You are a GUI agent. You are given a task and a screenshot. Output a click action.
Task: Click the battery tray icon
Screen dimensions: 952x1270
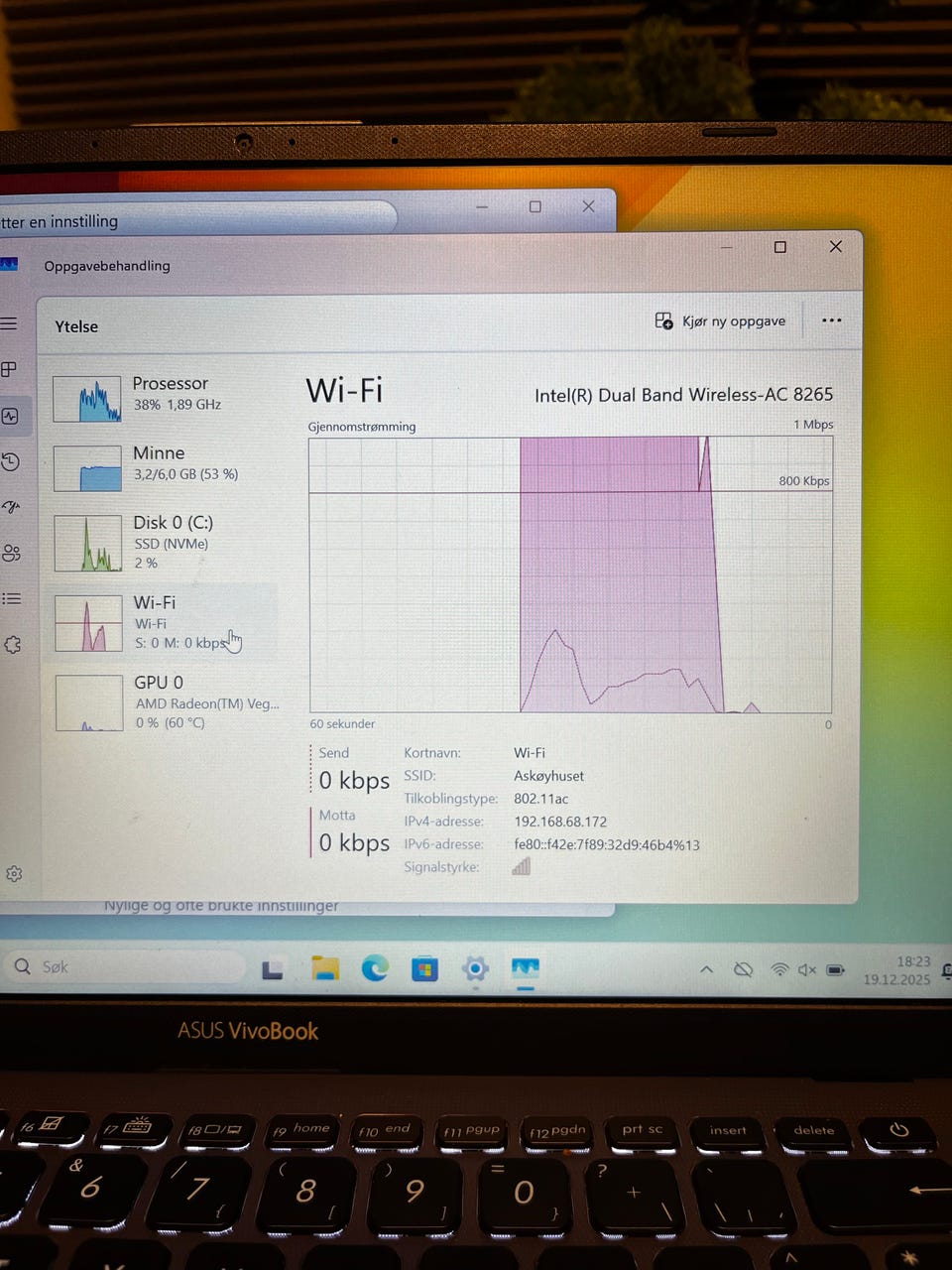(836, 969)
